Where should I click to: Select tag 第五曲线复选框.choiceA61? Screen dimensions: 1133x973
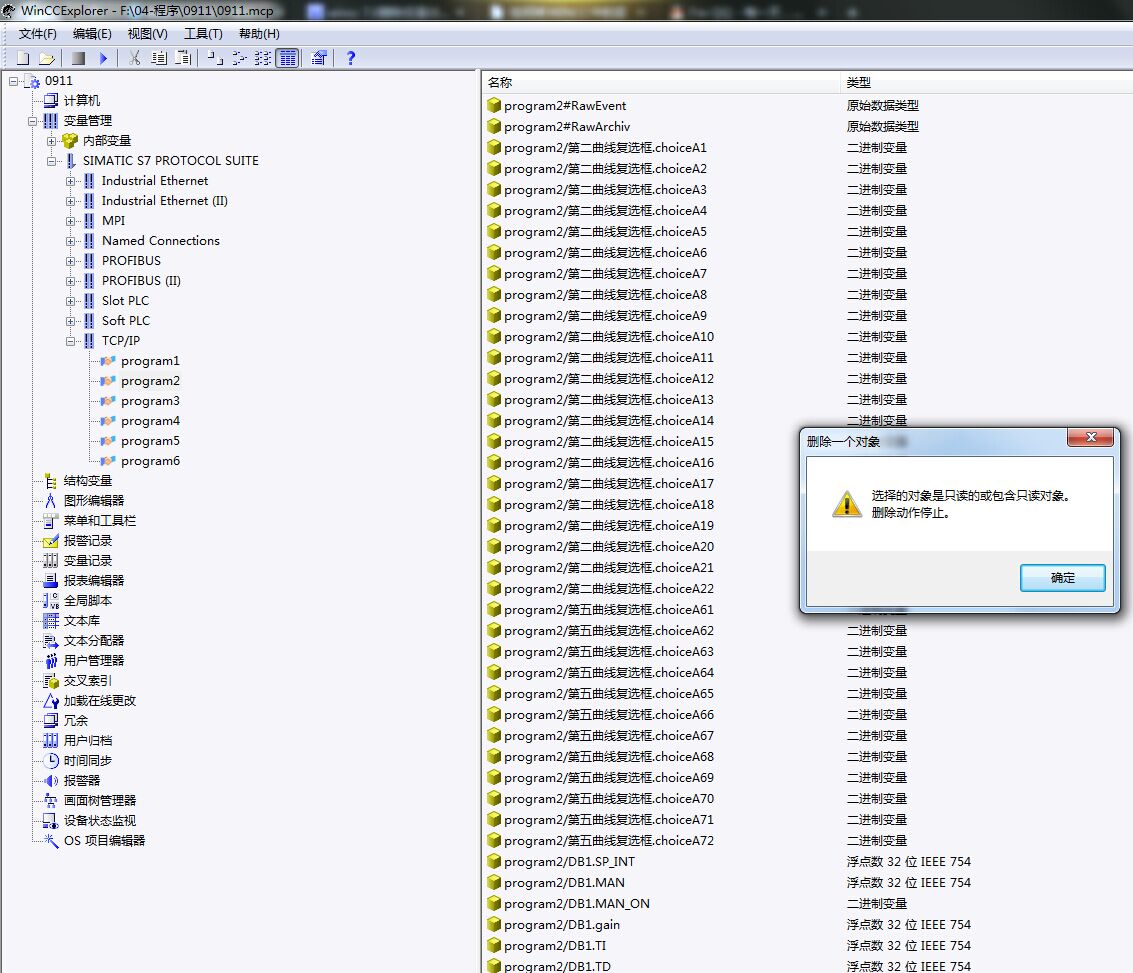pyautogui.click(x=609, y=610)
